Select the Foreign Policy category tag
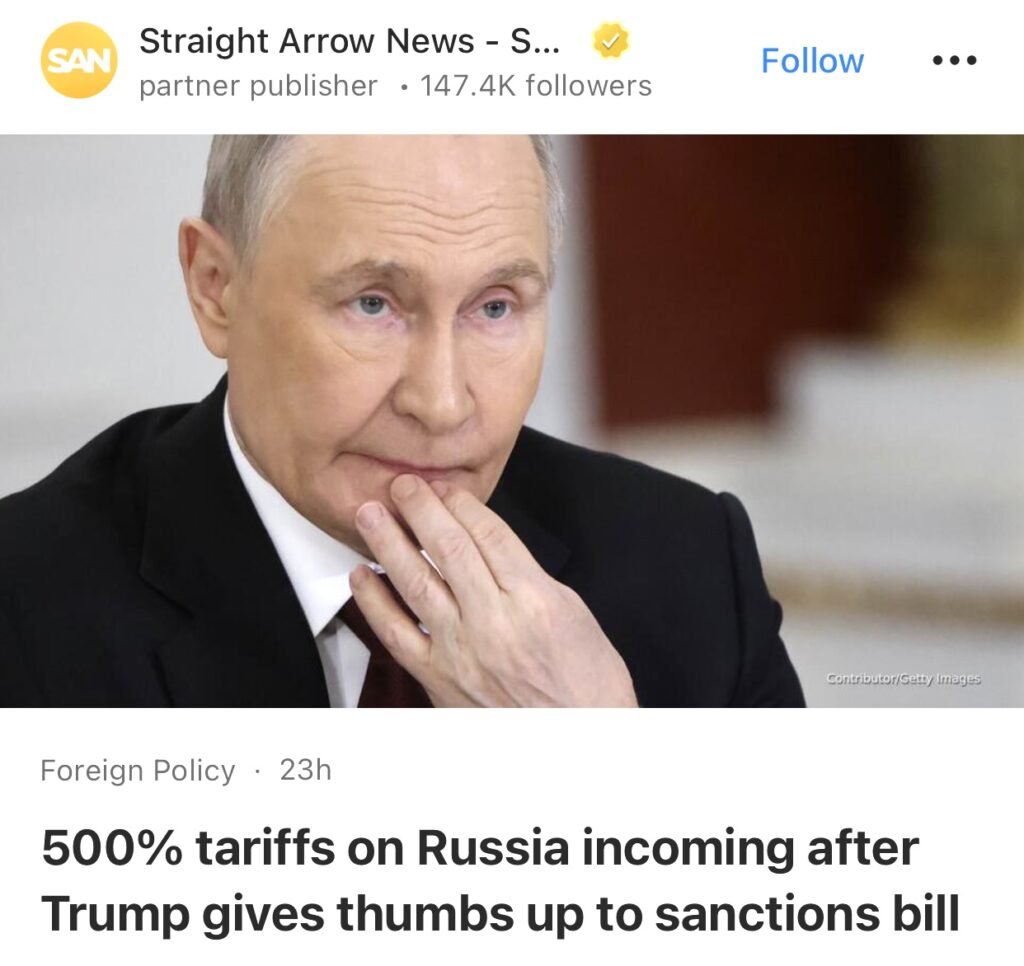The image size is (1024, 966). [138, 770]
